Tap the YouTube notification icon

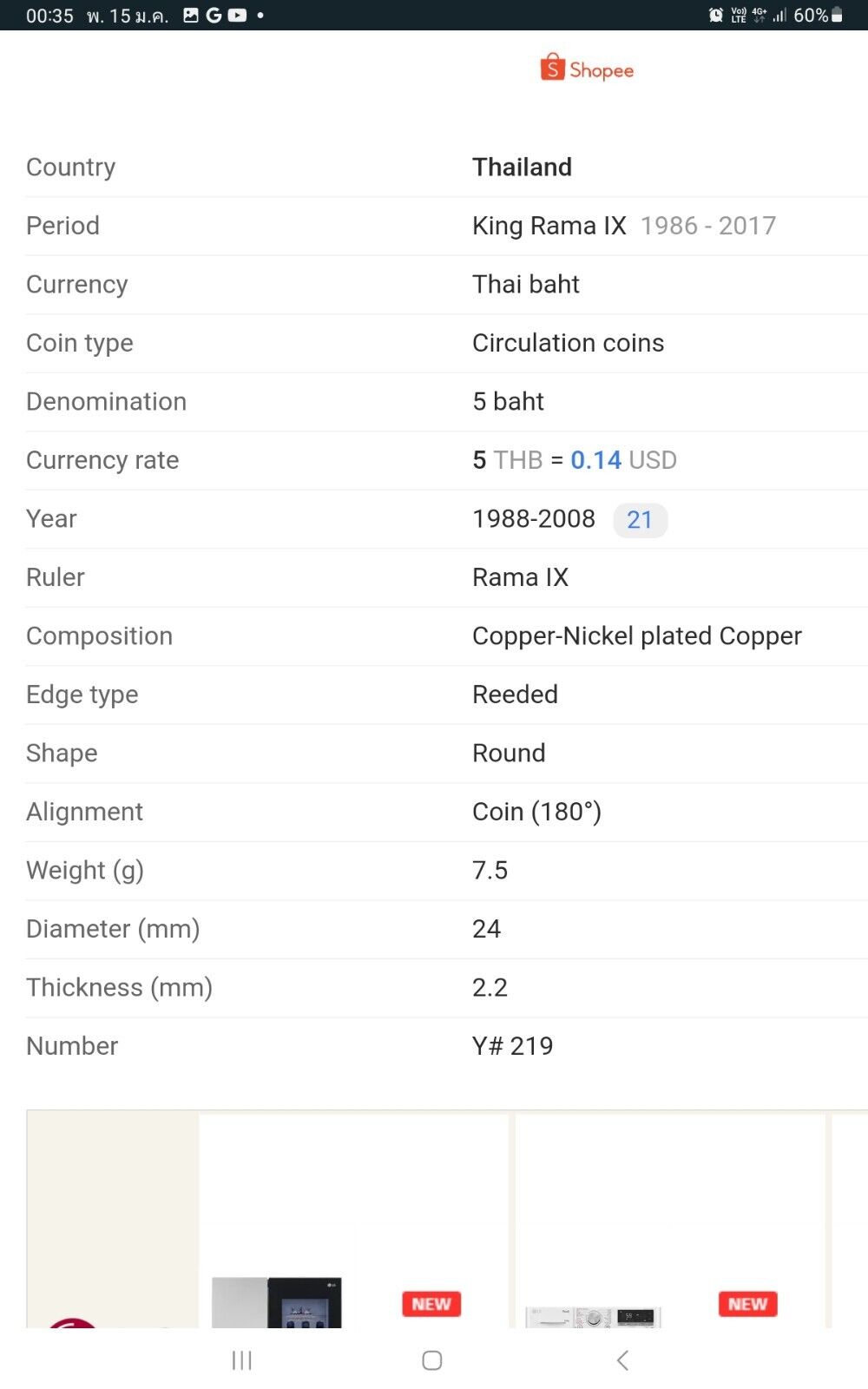tap(237, 15)
